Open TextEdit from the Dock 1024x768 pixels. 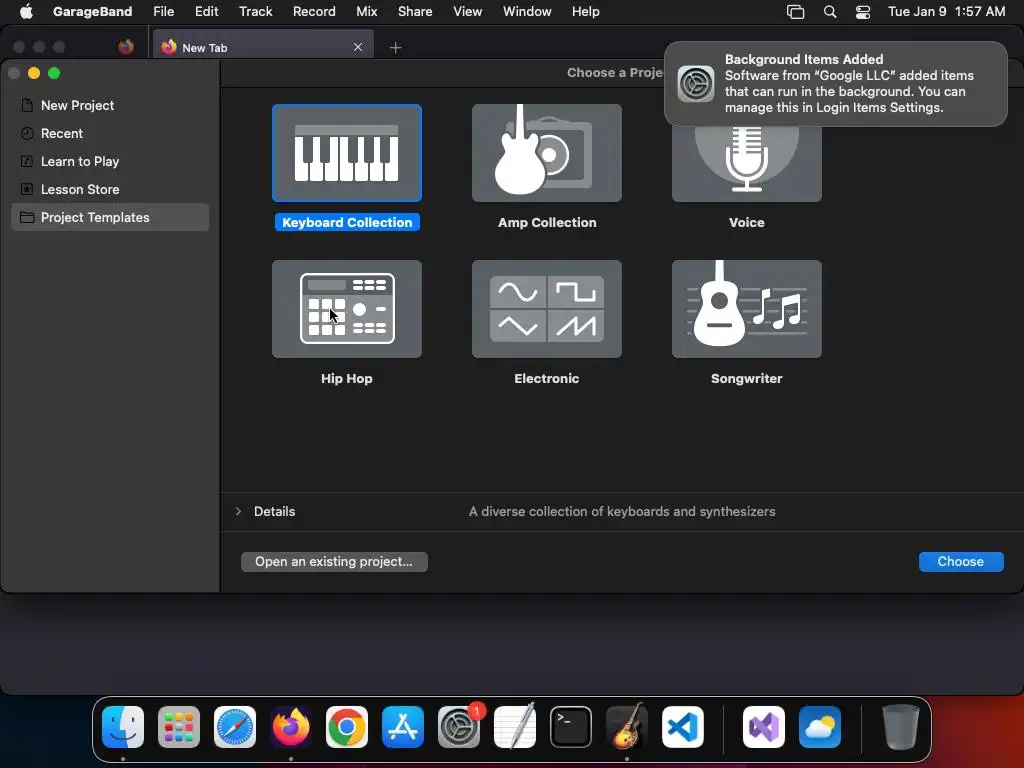click(515, 727)
